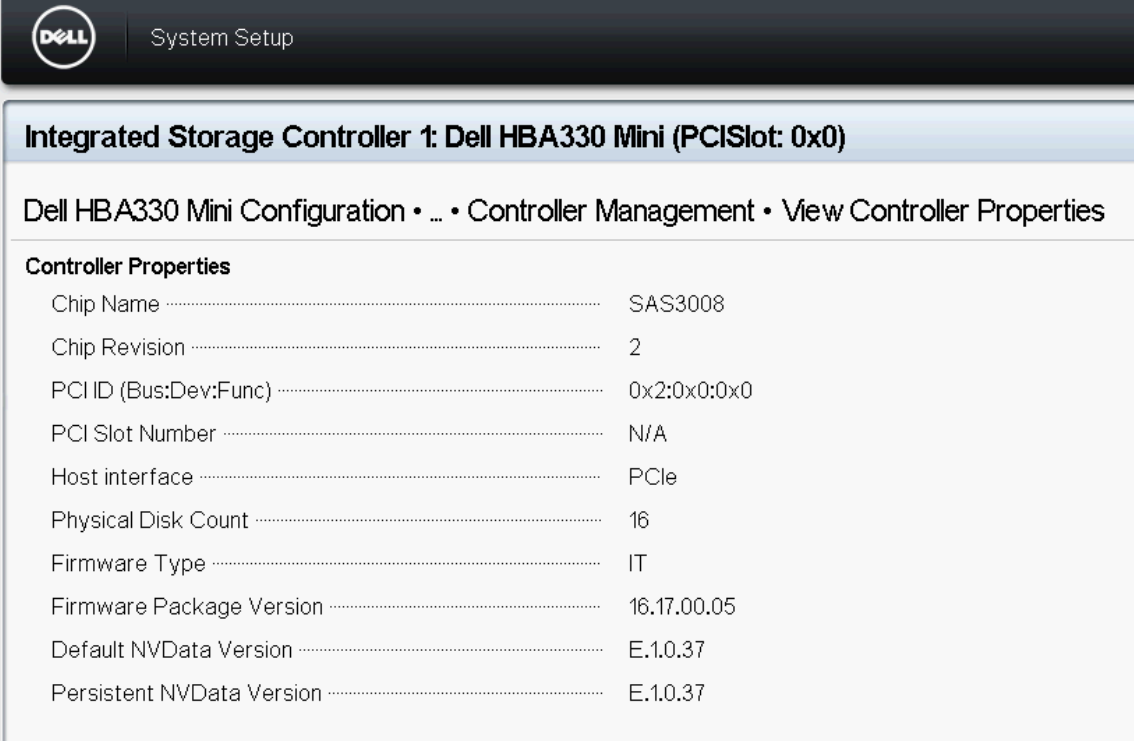Click the System Setup title
Image resolution: width=1134 pixels, height=741 pixels.
tap(222, 38)
